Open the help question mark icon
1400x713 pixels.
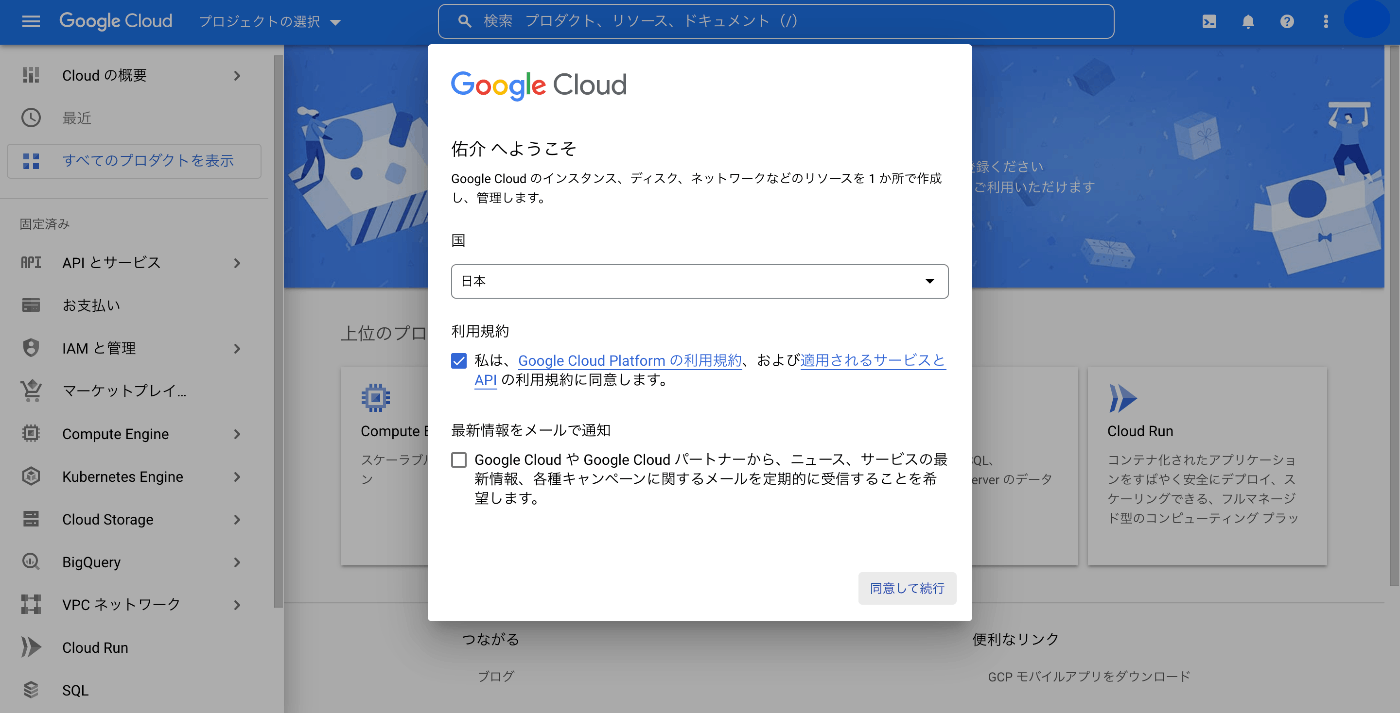pos(1287,21)
